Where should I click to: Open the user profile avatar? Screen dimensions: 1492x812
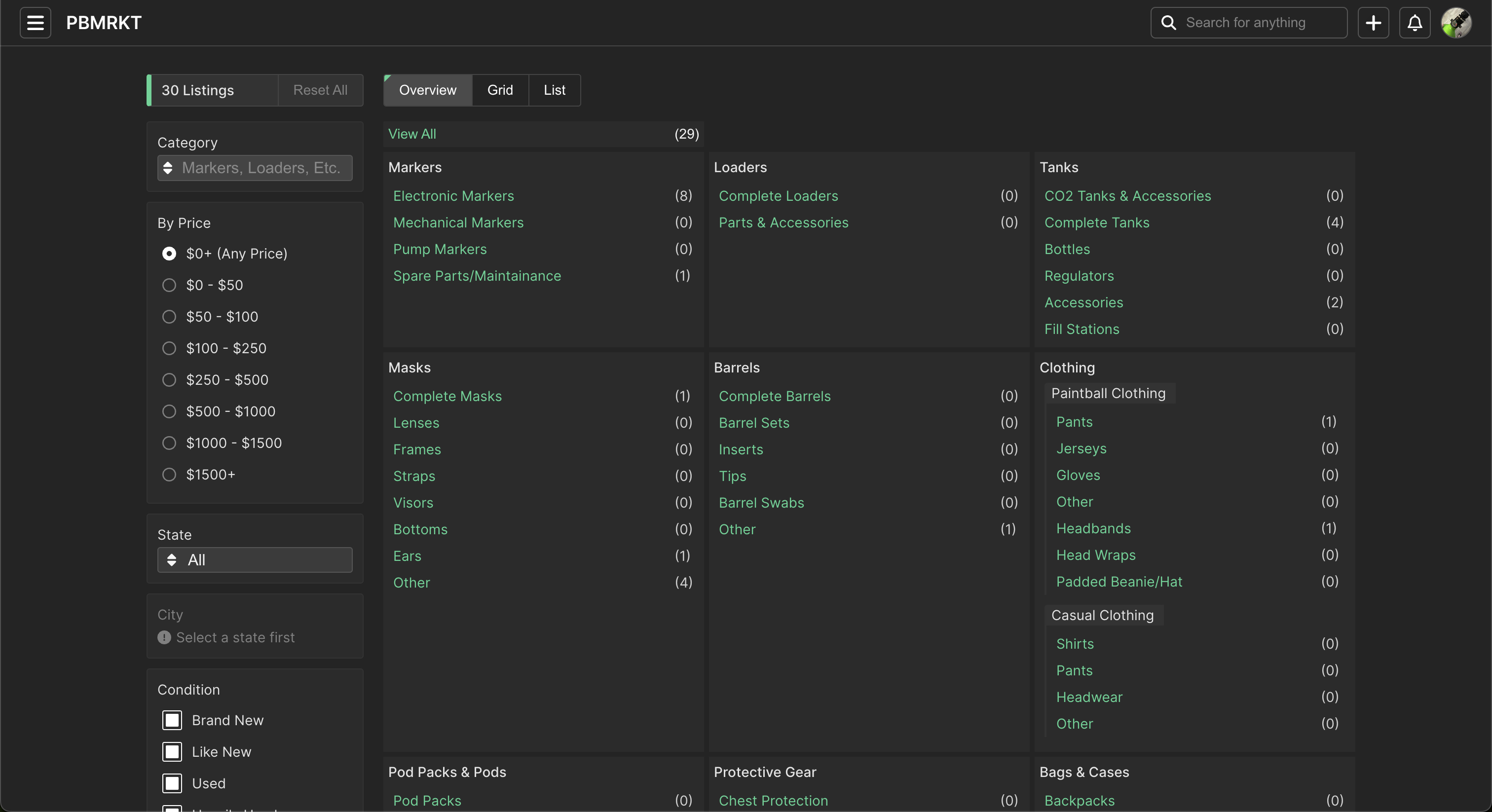point(1456,23)
